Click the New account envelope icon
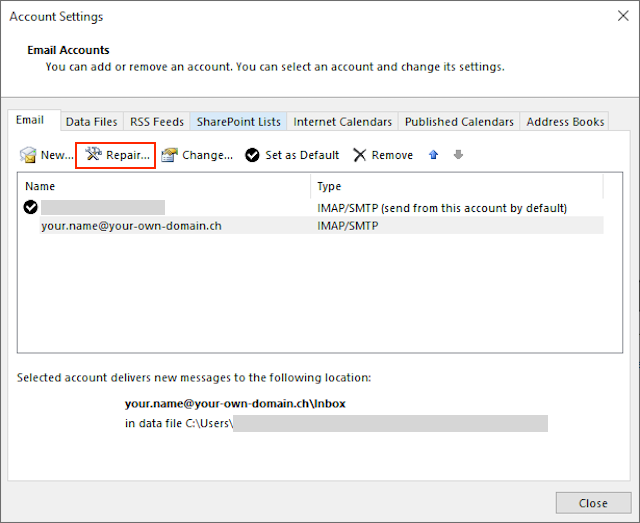 28,155
